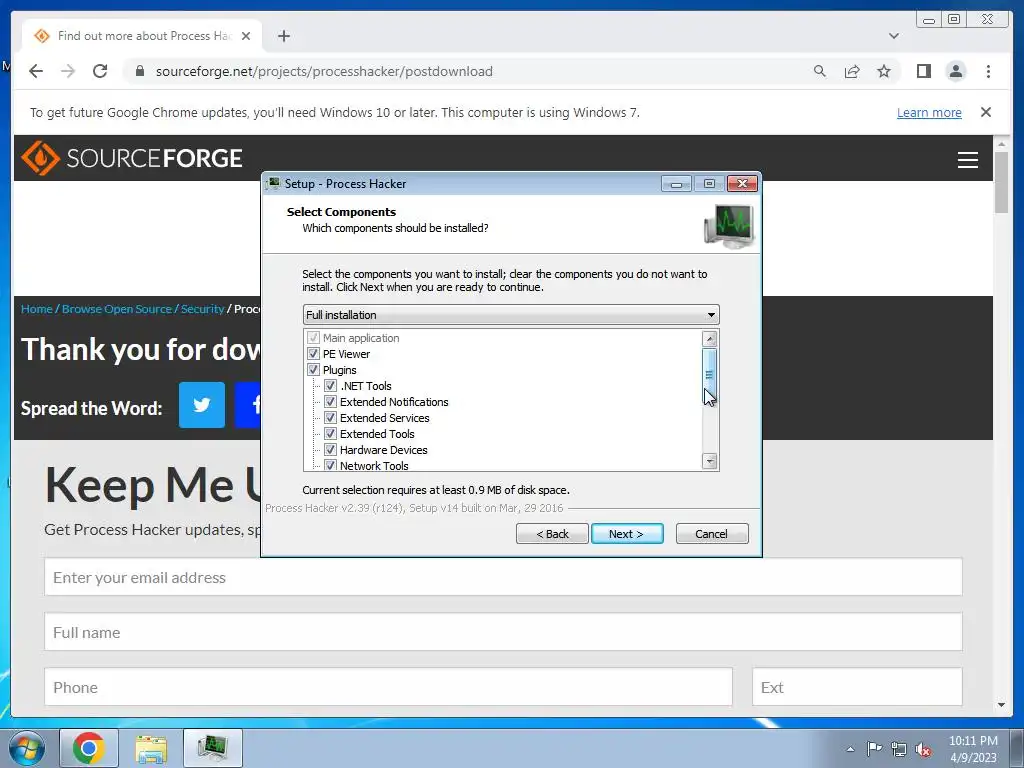Click Chrome icon in taskbar
Screen dimensions: 1024x768
[89, 748]
